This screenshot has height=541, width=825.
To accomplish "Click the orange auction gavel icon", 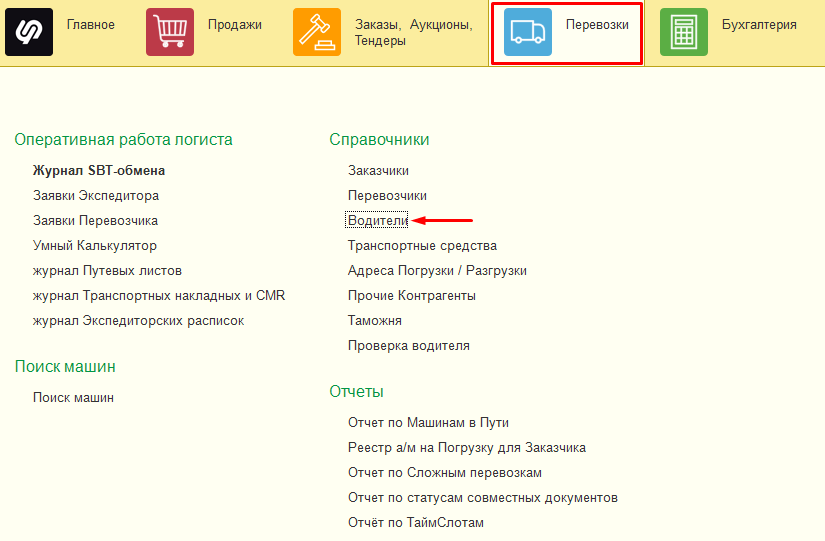I will [317, 32].
